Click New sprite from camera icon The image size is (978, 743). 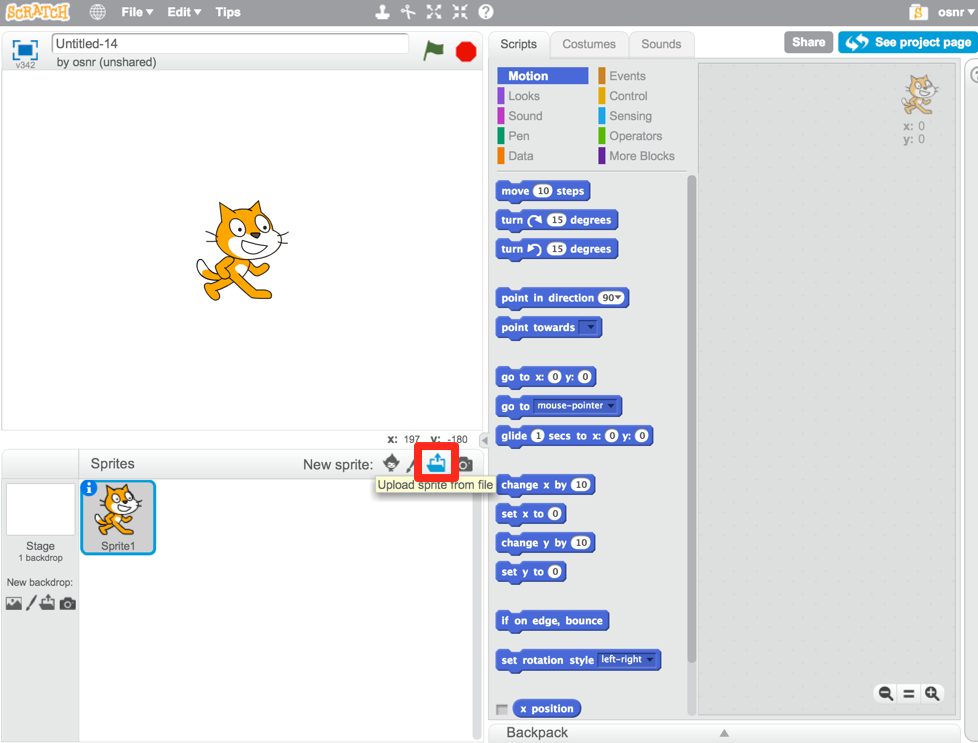pos(465,465)
